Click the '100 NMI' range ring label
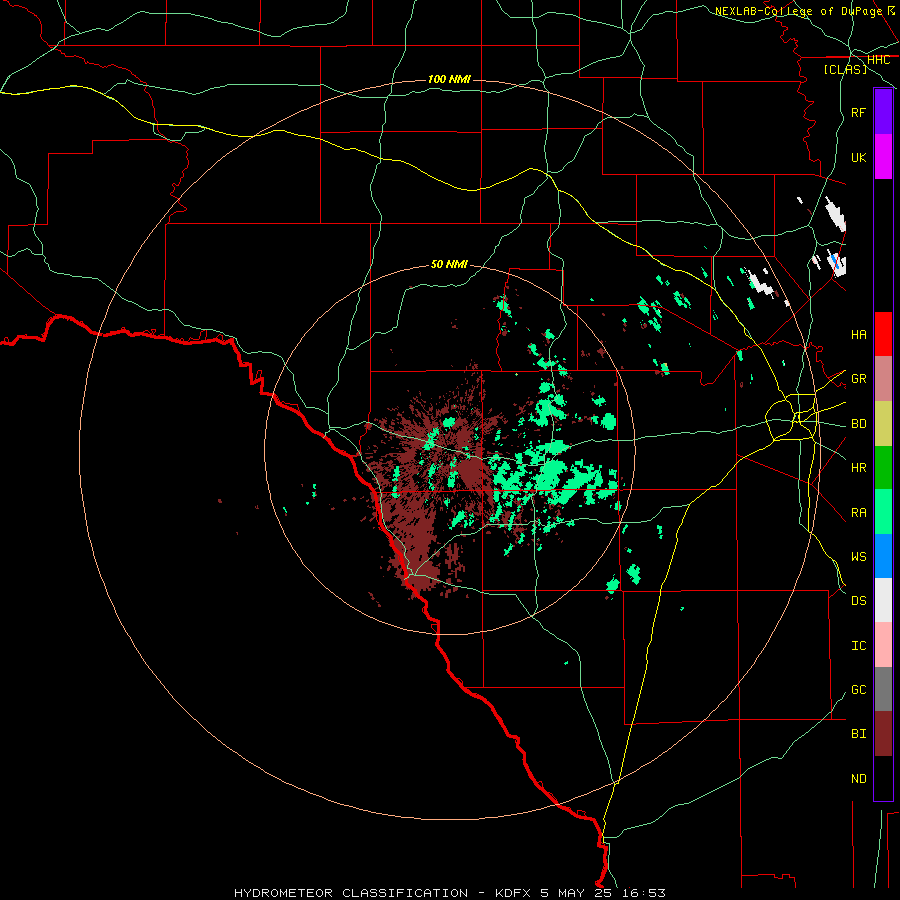Screen dimensions: 900x900 449,79
